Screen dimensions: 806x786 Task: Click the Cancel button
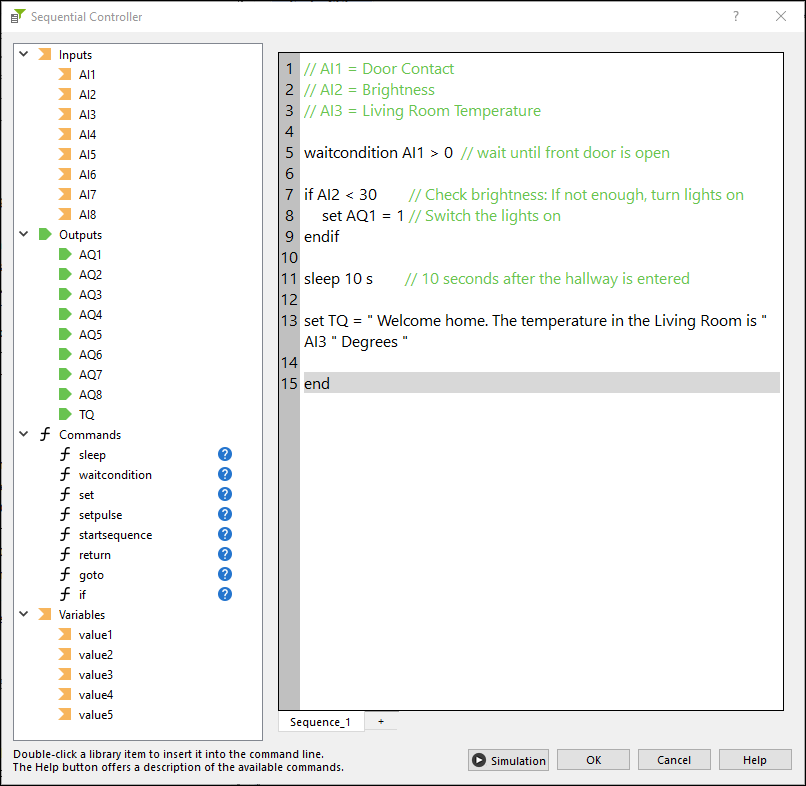pos(674,760)
